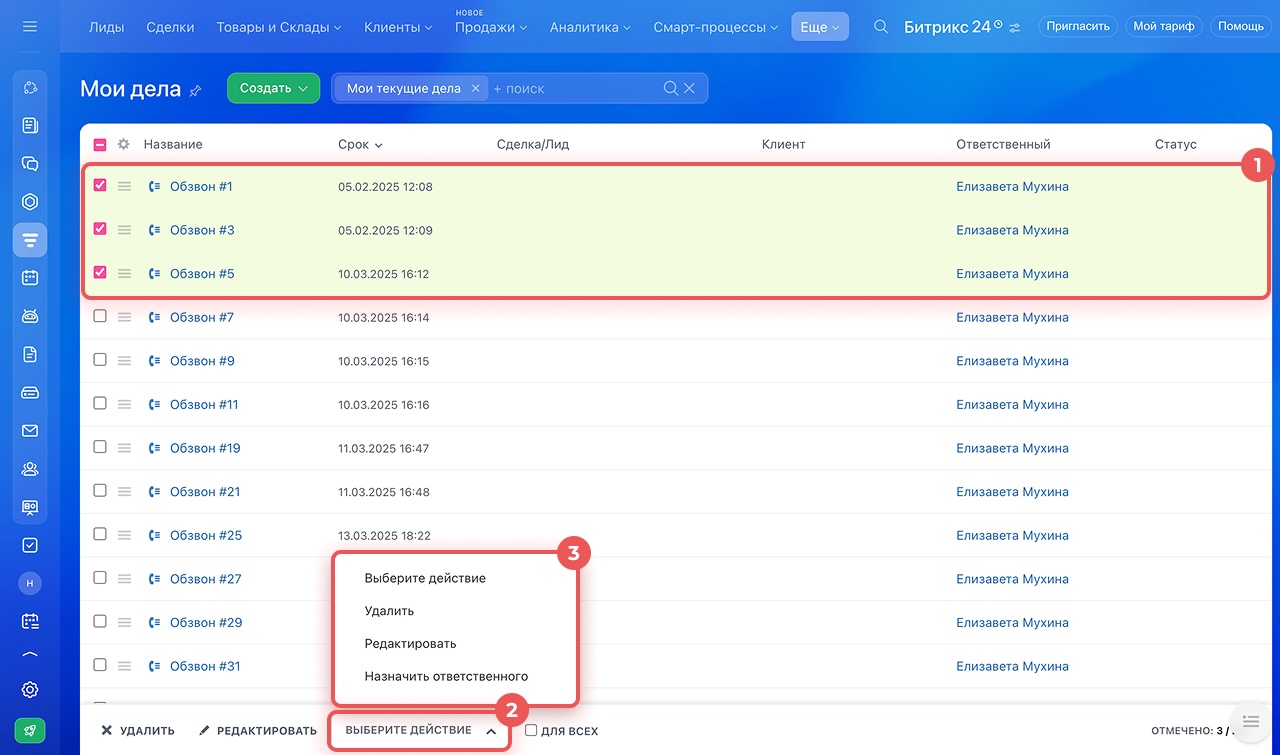
Task: Check the Обзвон #7 row
Action: [100, 316]
